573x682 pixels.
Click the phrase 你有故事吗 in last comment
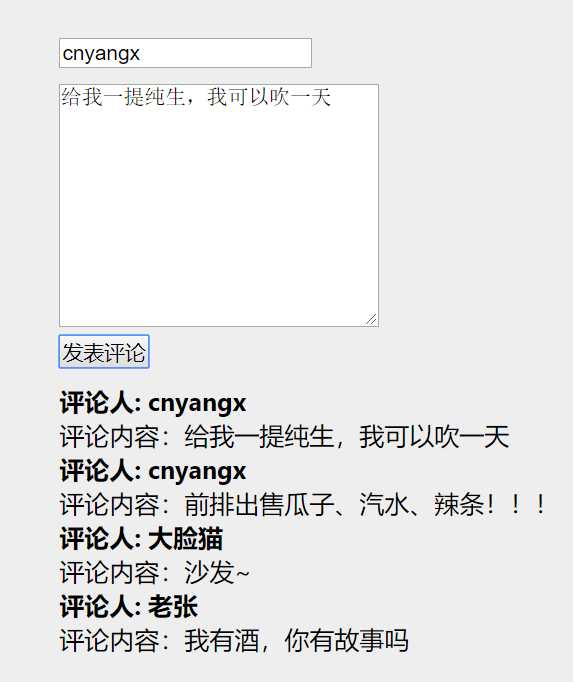click(x=347, y=641)
